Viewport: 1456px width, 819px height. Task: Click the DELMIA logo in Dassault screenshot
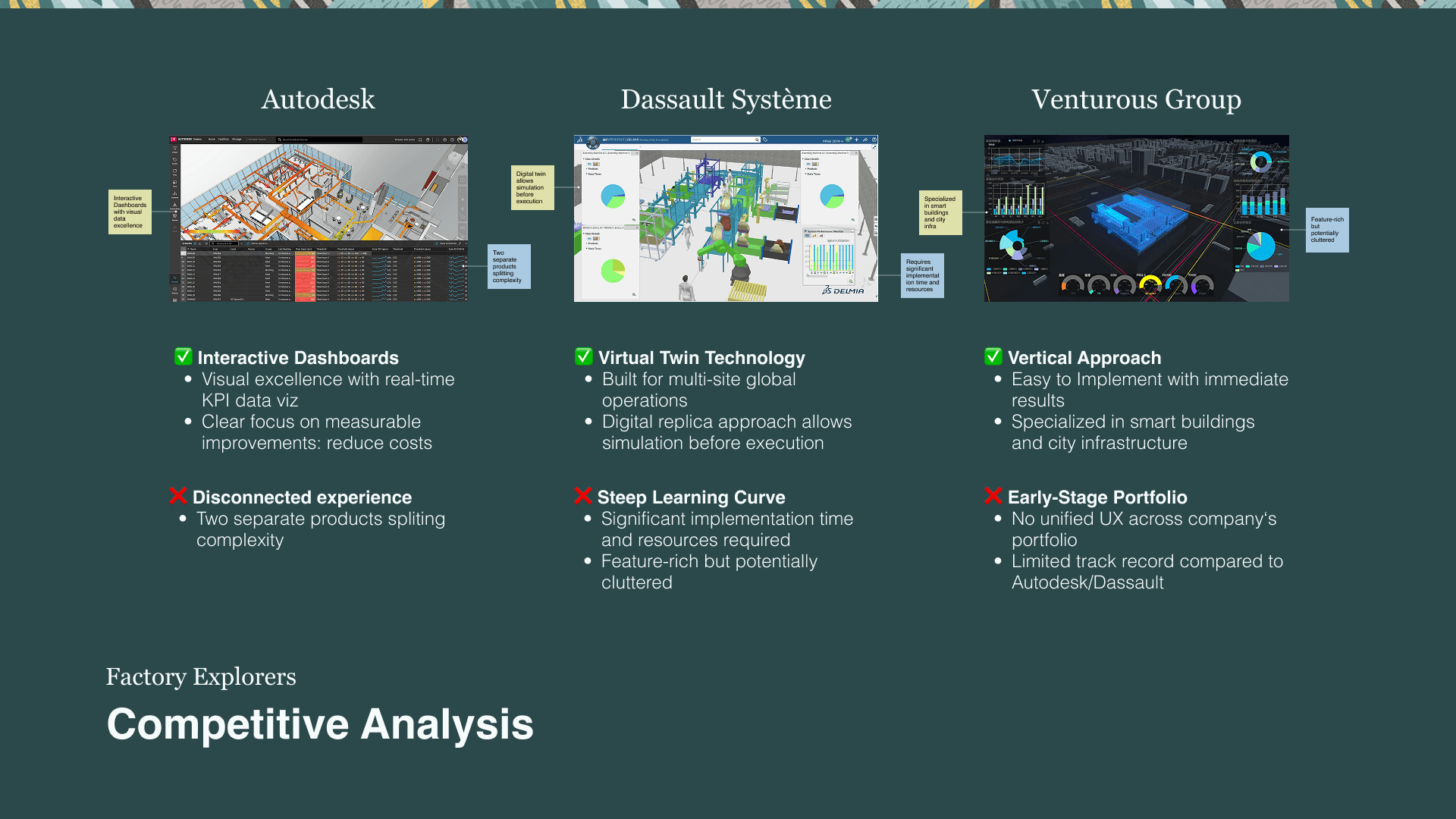(x=843, y=290)
